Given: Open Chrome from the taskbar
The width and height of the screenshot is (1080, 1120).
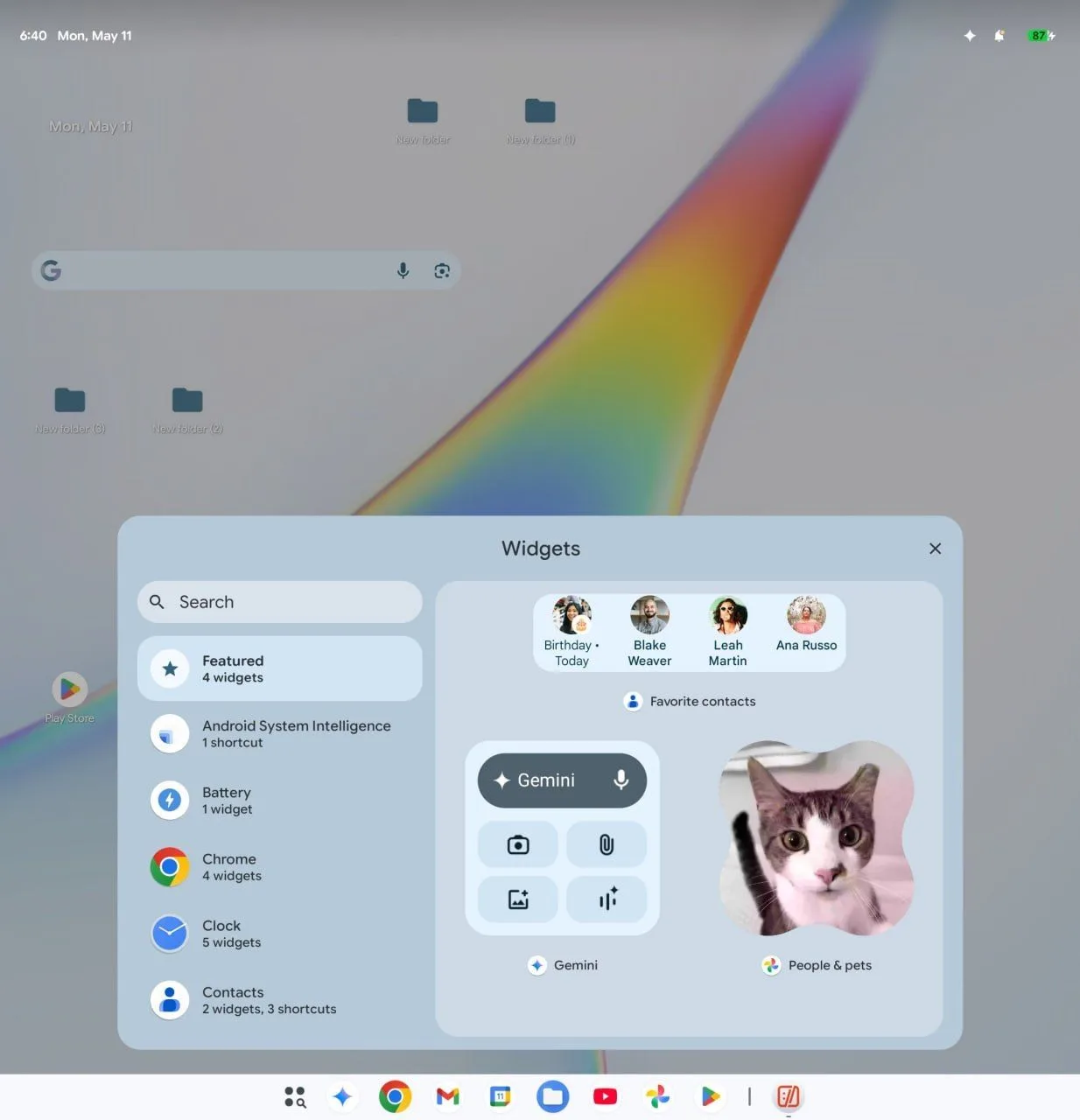Looking at the screenshot, I should 395,1096.
